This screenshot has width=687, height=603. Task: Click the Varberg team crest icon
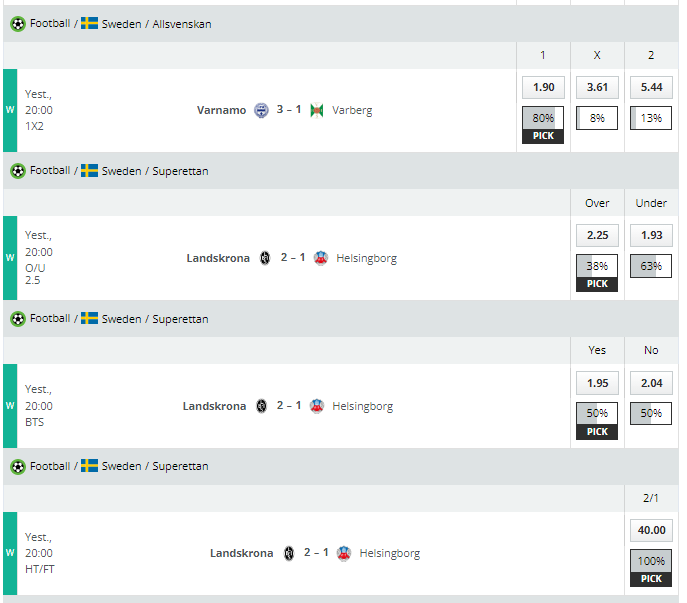coord(316,110)
